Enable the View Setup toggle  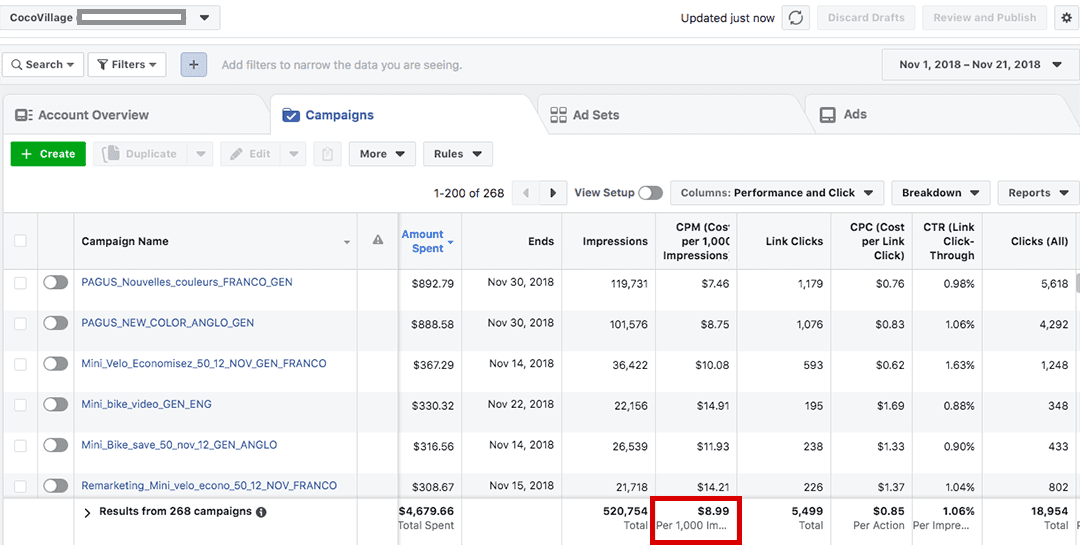(650, 193)
